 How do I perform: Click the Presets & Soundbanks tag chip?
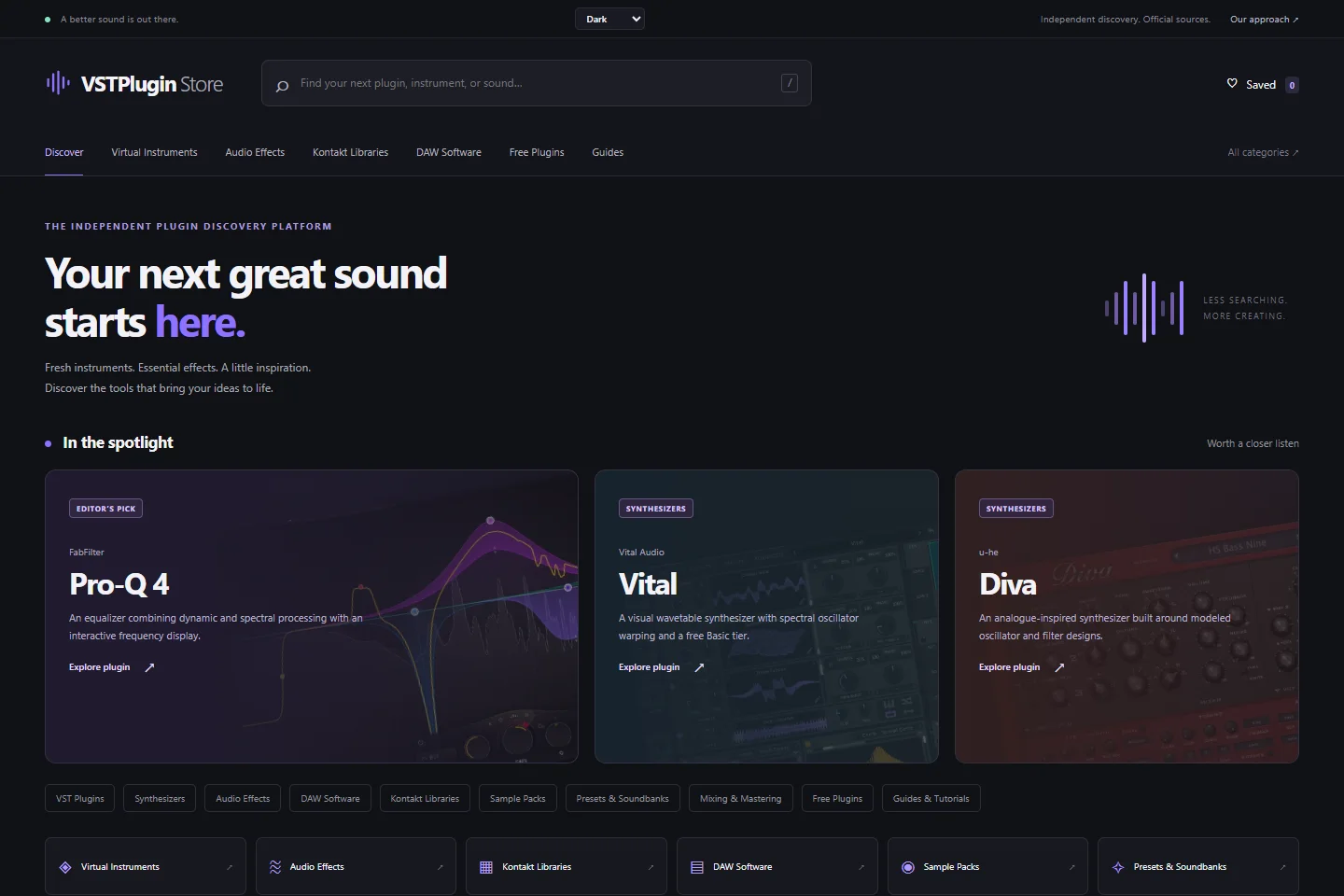click(x=623, y=798)
